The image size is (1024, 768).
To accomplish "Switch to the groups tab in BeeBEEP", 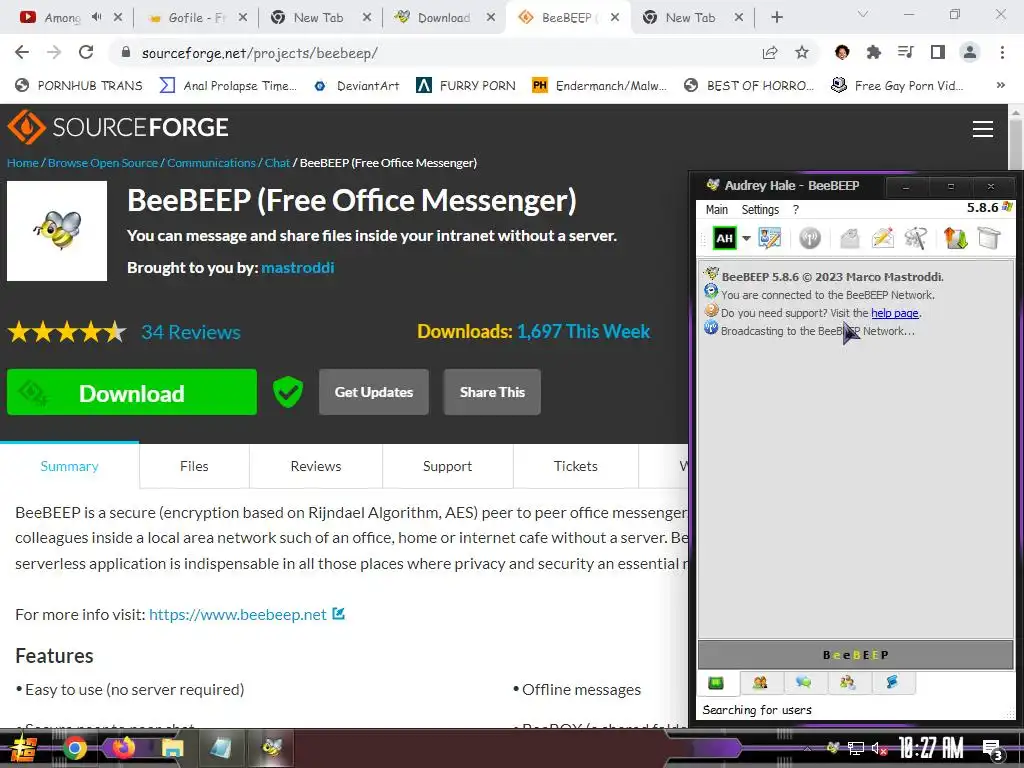I will pos(848,683).
